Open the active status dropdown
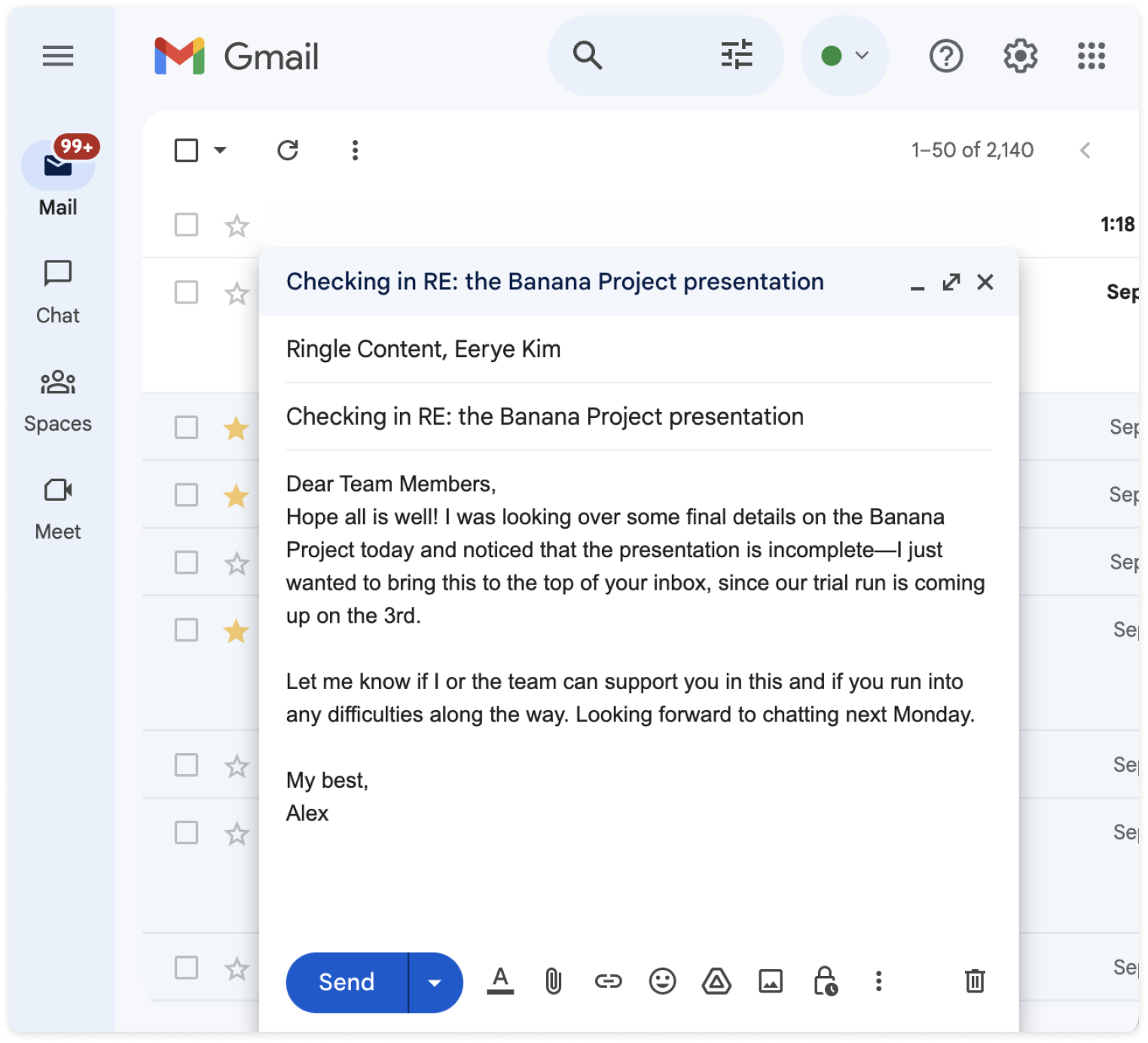Image resolution: width=1148 pixels, height=1043 pixels. tap(844, 56)
